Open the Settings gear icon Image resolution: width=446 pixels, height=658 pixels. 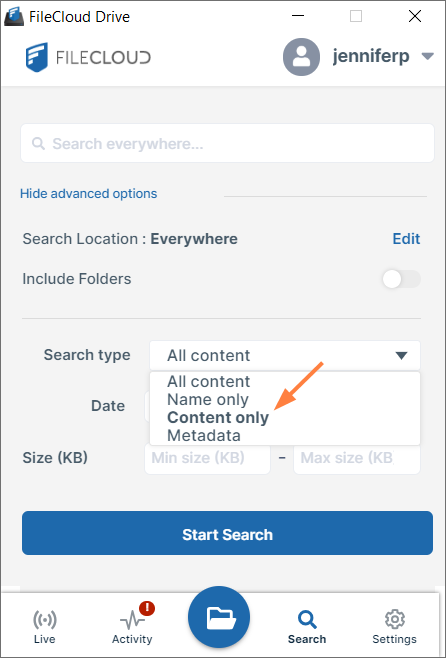(394, 619)
